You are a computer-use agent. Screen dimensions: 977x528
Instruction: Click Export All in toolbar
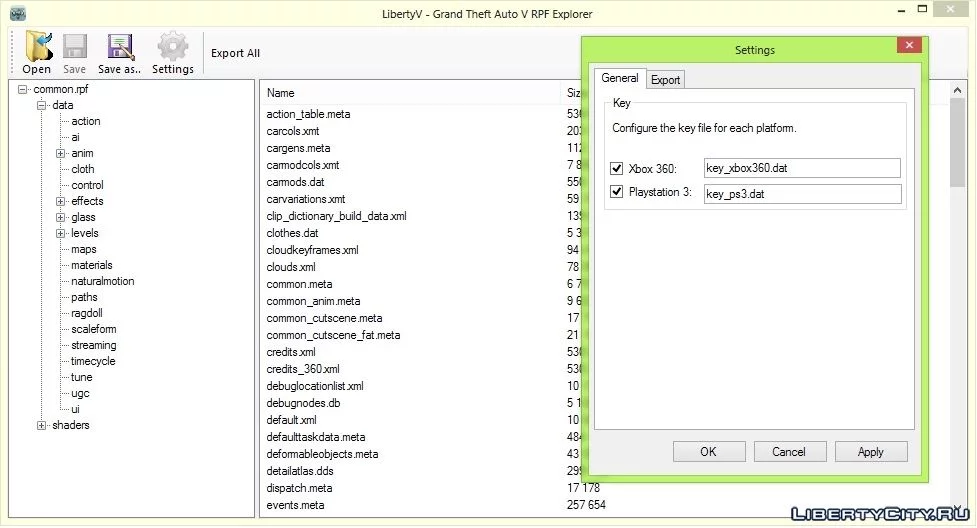point(235,53)
